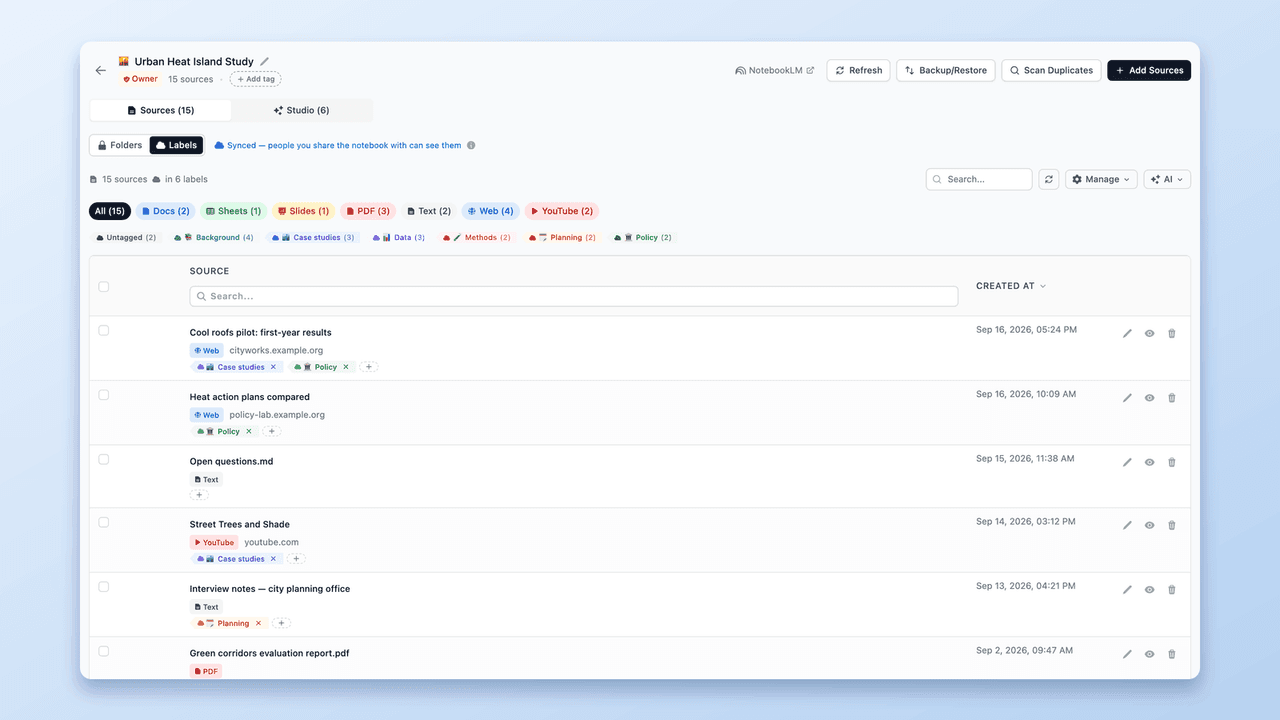The height and width of the screenshot is (720, 1280).
Task: Click info icon beside Synced message
Action: point(471,145)
